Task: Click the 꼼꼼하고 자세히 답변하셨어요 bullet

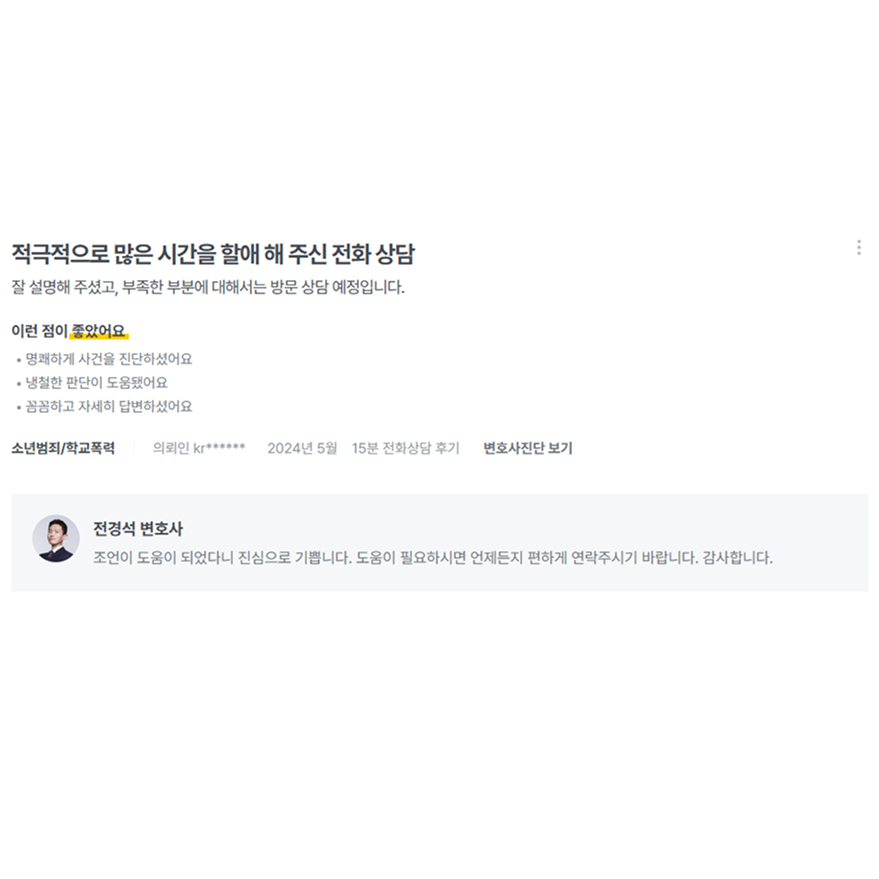Action: point(109,406)
